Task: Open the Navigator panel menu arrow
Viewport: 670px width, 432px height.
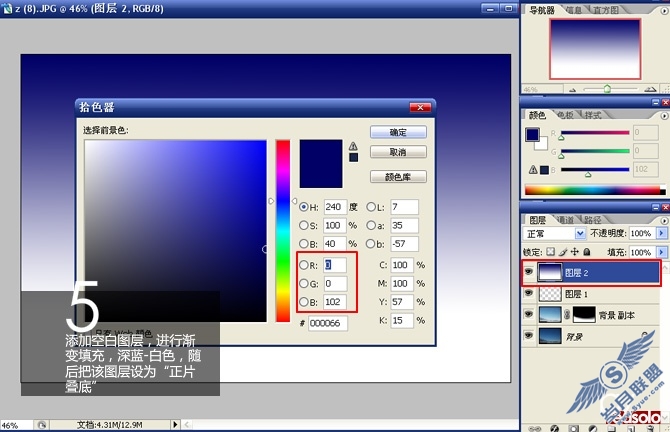Action: [664, 11]
